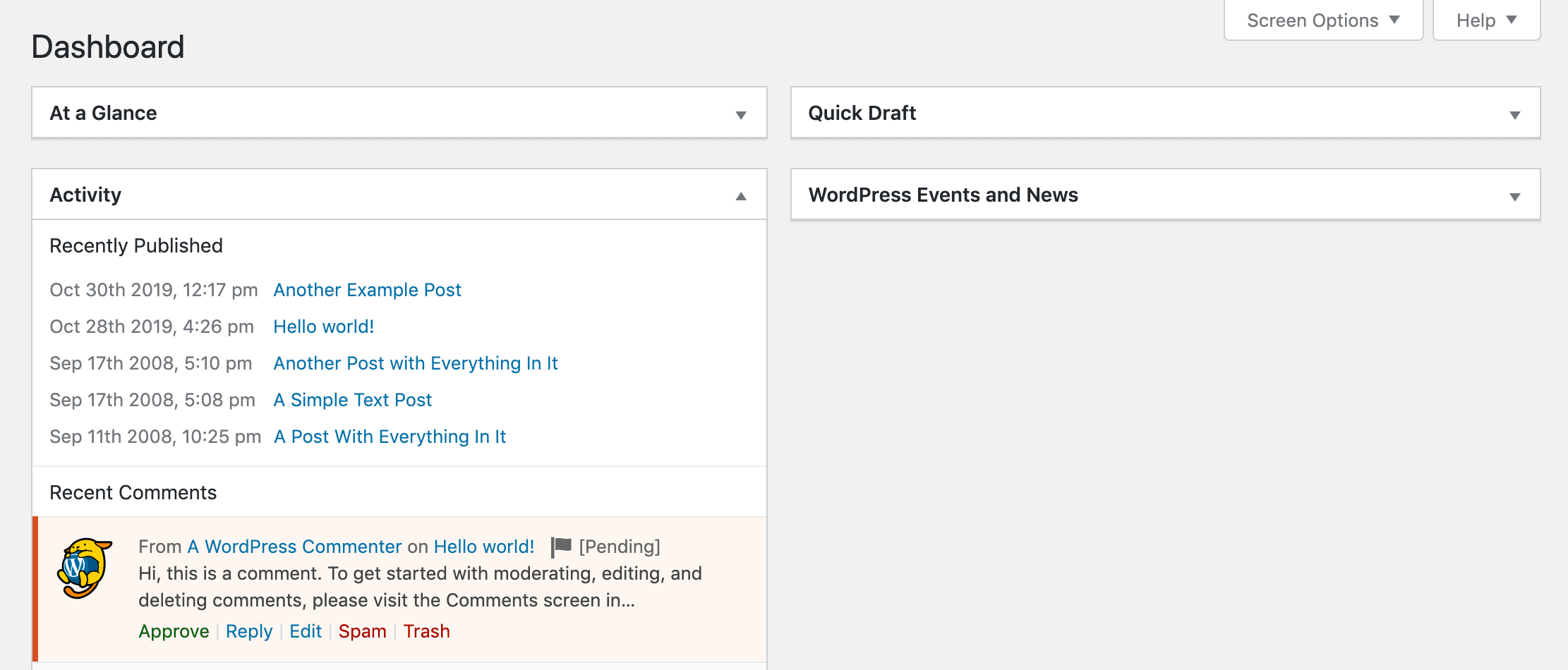This screenshot has height=670, width=1568.
Task: Collapse the Activity widget
Action: click(x=740, y=195)
